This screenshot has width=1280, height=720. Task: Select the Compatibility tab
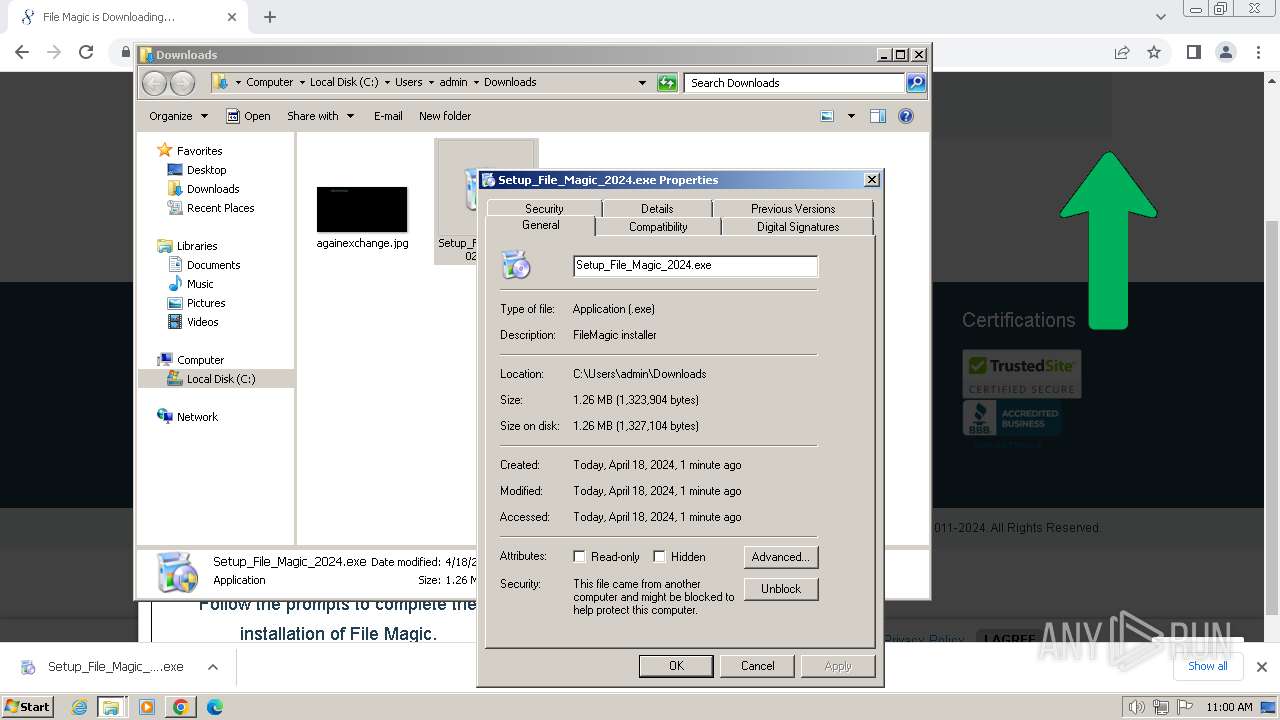658,227
